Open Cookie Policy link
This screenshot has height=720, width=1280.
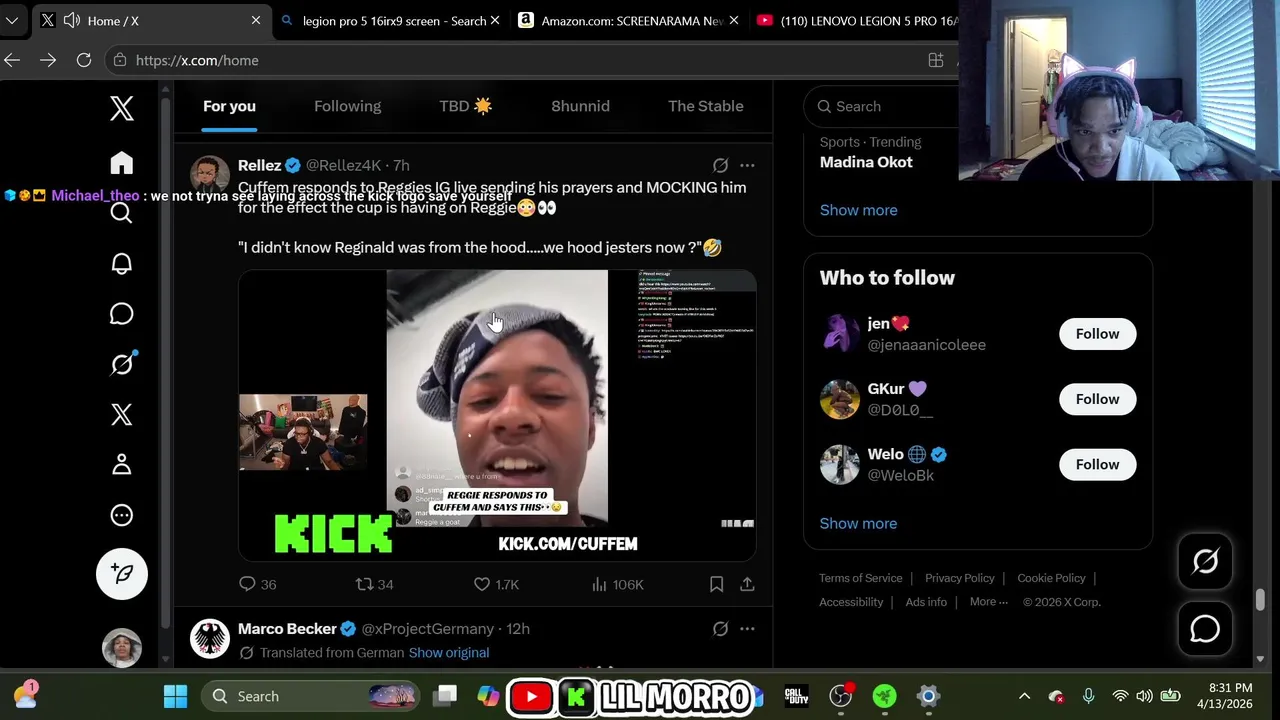click(x=1051, y=578)
